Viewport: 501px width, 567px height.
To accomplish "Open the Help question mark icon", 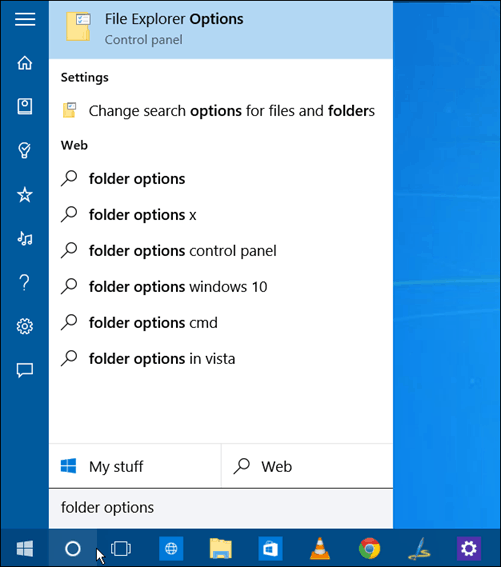I will [25, 282].
